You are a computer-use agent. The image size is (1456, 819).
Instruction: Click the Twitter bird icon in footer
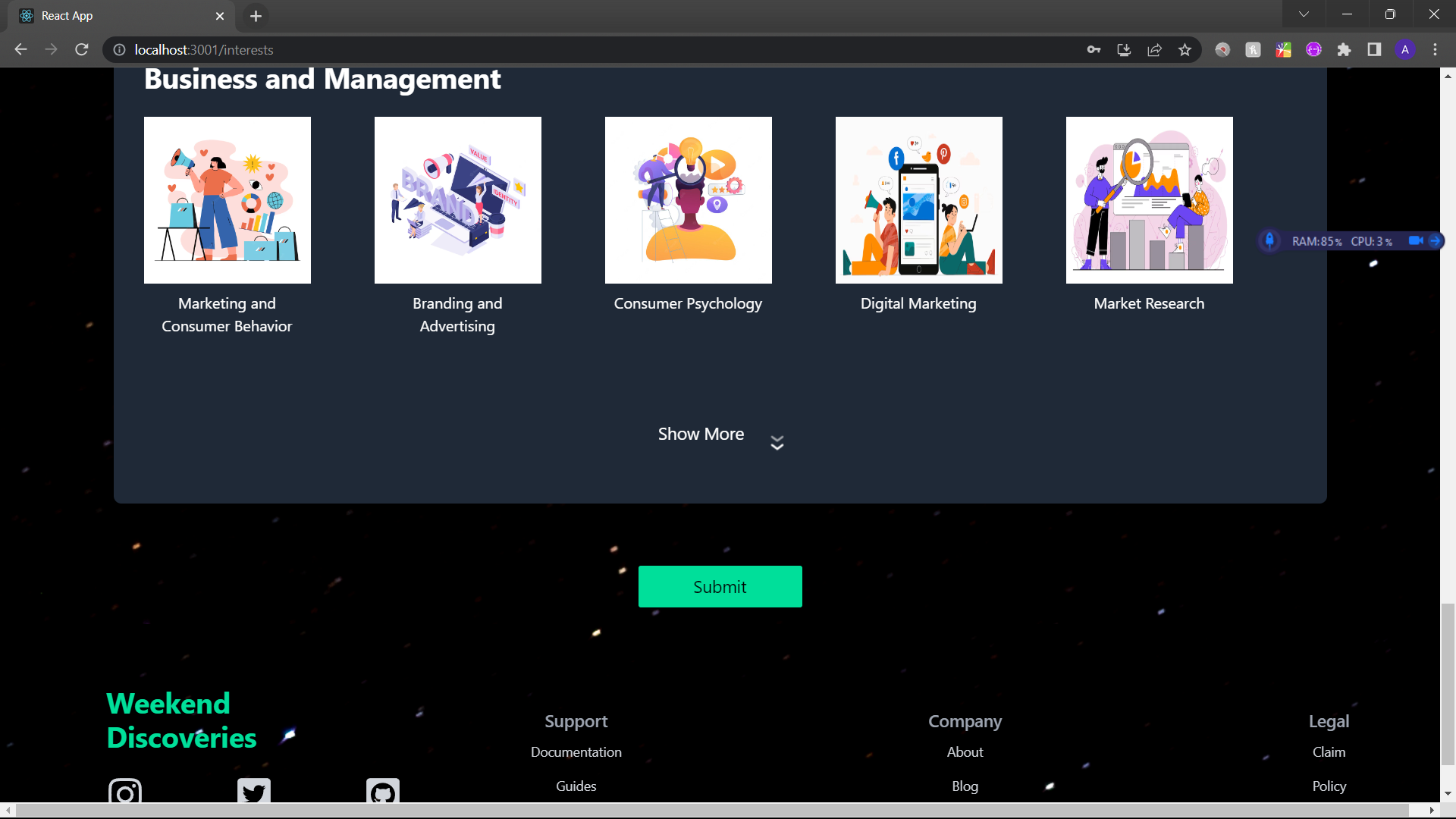click(254, 792)
